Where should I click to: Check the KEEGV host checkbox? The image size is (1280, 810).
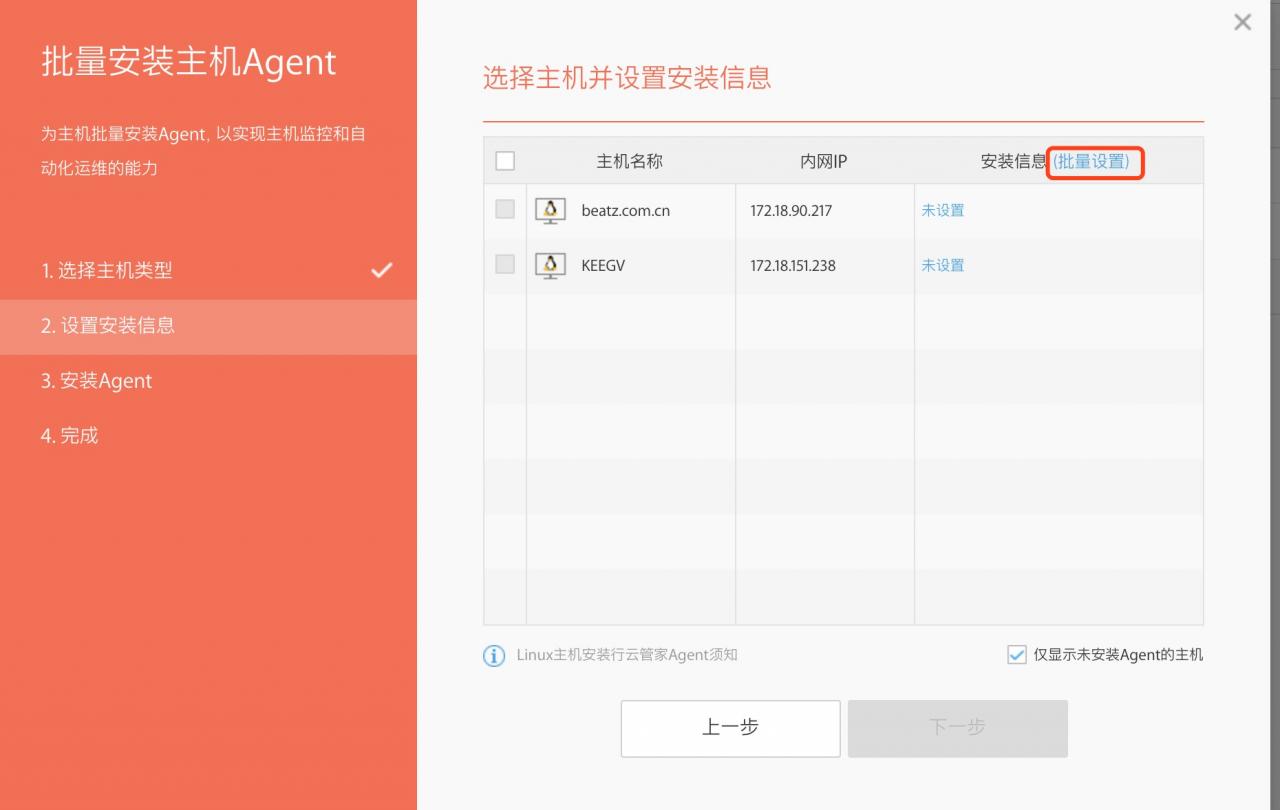click(x=505, y=265)
